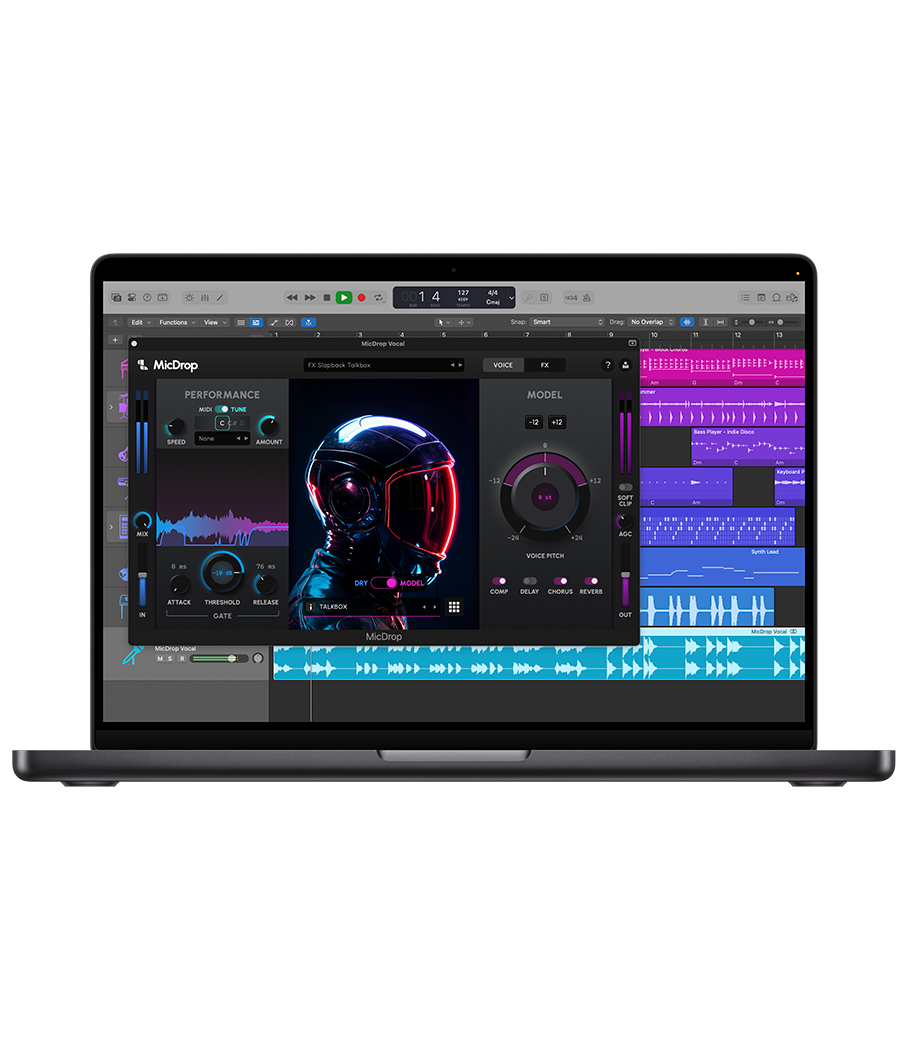The image size is (908, 1040).
Task: Toggle the CHORUS effect switch
Action: [x=560, y=581]
